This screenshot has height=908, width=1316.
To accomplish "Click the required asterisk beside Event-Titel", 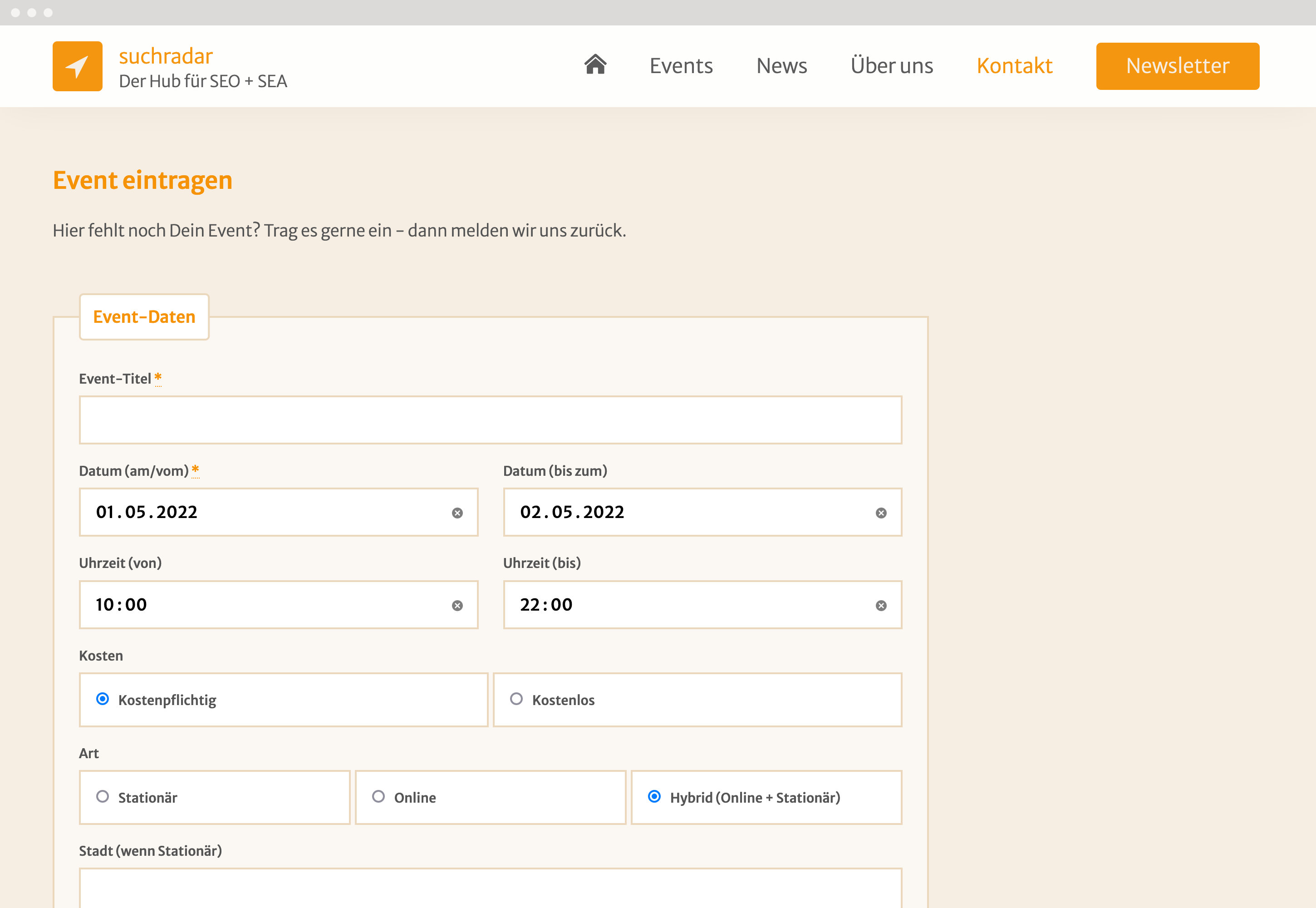I will (158, 378).
